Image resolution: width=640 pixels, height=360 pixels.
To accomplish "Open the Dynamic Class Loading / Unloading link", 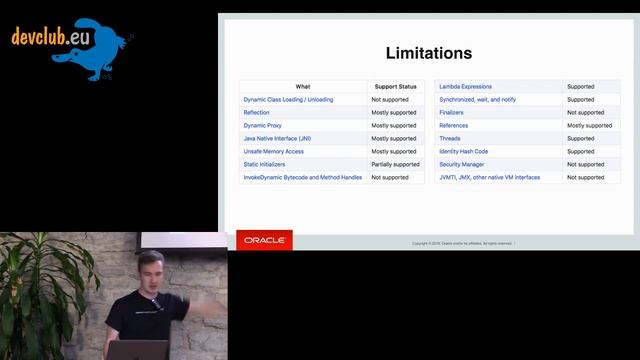I will (x=288, y=100).
